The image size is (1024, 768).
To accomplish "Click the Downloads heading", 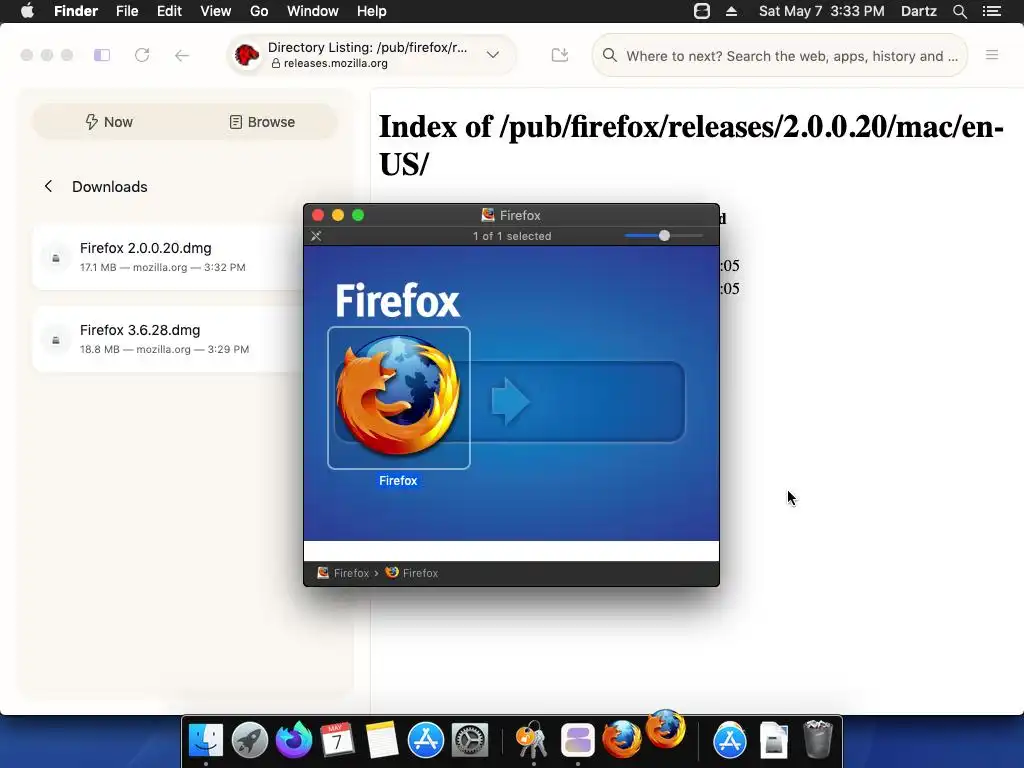I will pyautogui.click(x=110, y=187).
